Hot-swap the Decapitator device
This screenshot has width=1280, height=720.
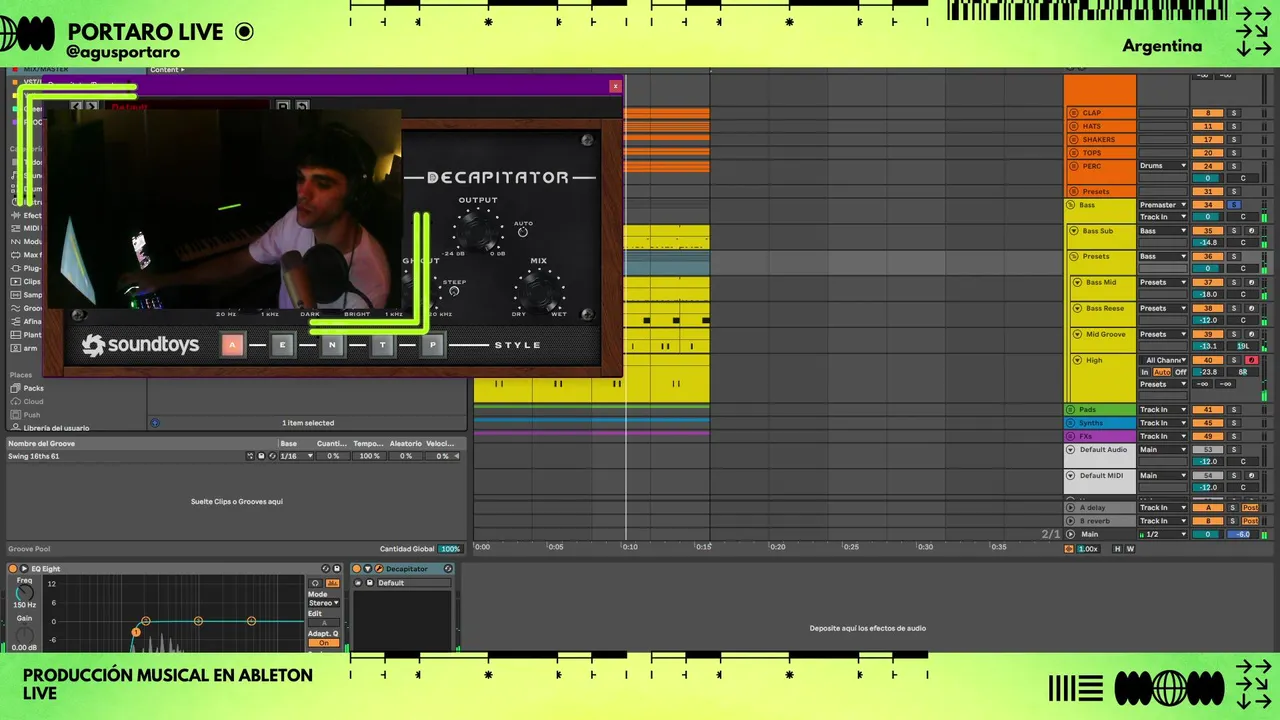(448, 569)
